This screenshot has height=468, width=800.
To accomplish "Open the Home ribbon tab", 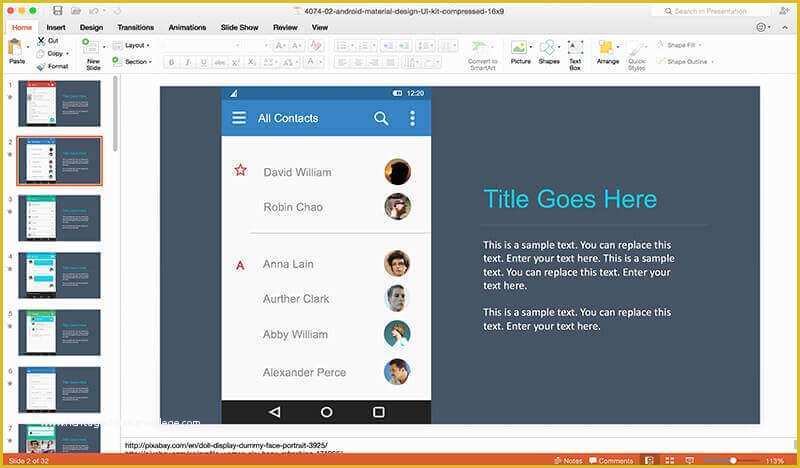I will pos(22,27).
